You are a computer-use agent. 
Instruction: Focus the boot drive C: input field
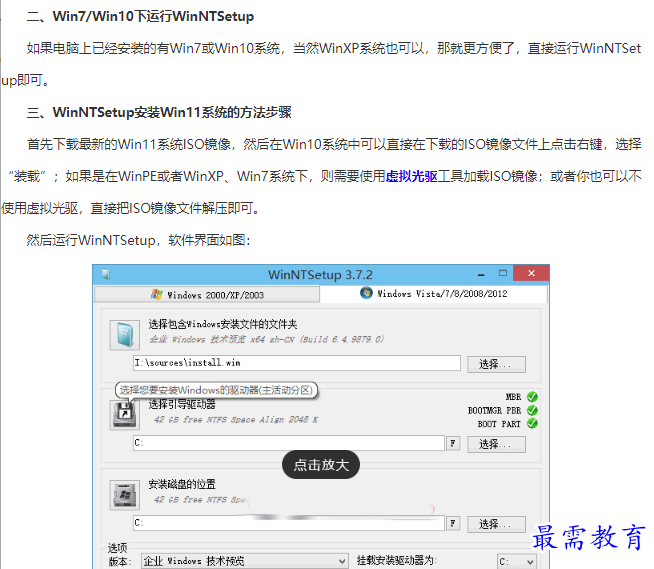[289, 443]
